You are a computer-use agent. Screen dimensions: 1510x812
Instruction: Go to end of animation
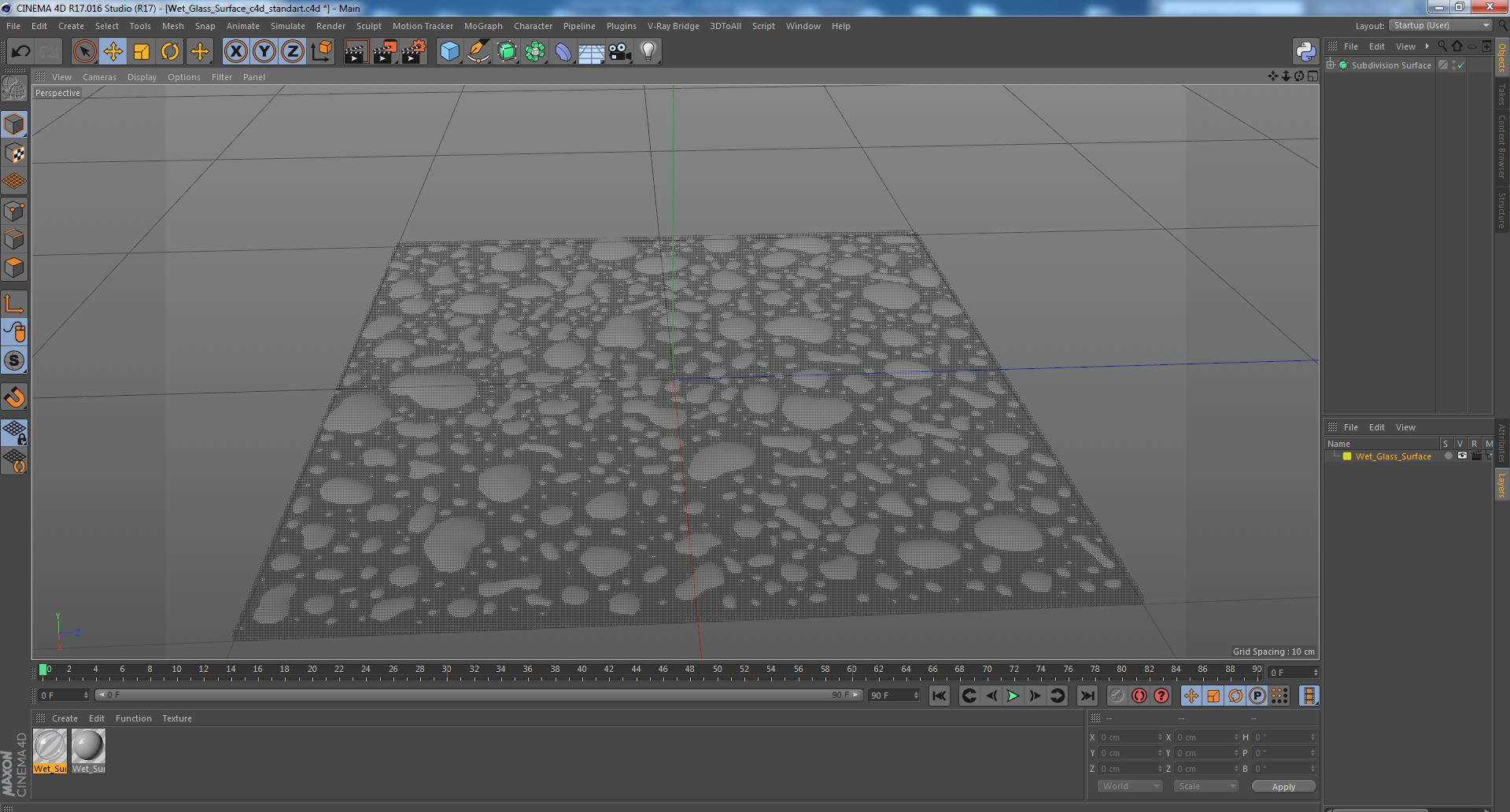1087,696
